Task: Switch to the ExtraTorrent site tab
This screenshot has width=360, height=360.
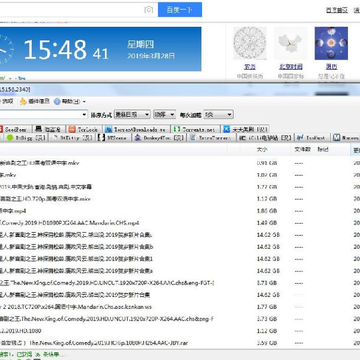Action: 211,138
